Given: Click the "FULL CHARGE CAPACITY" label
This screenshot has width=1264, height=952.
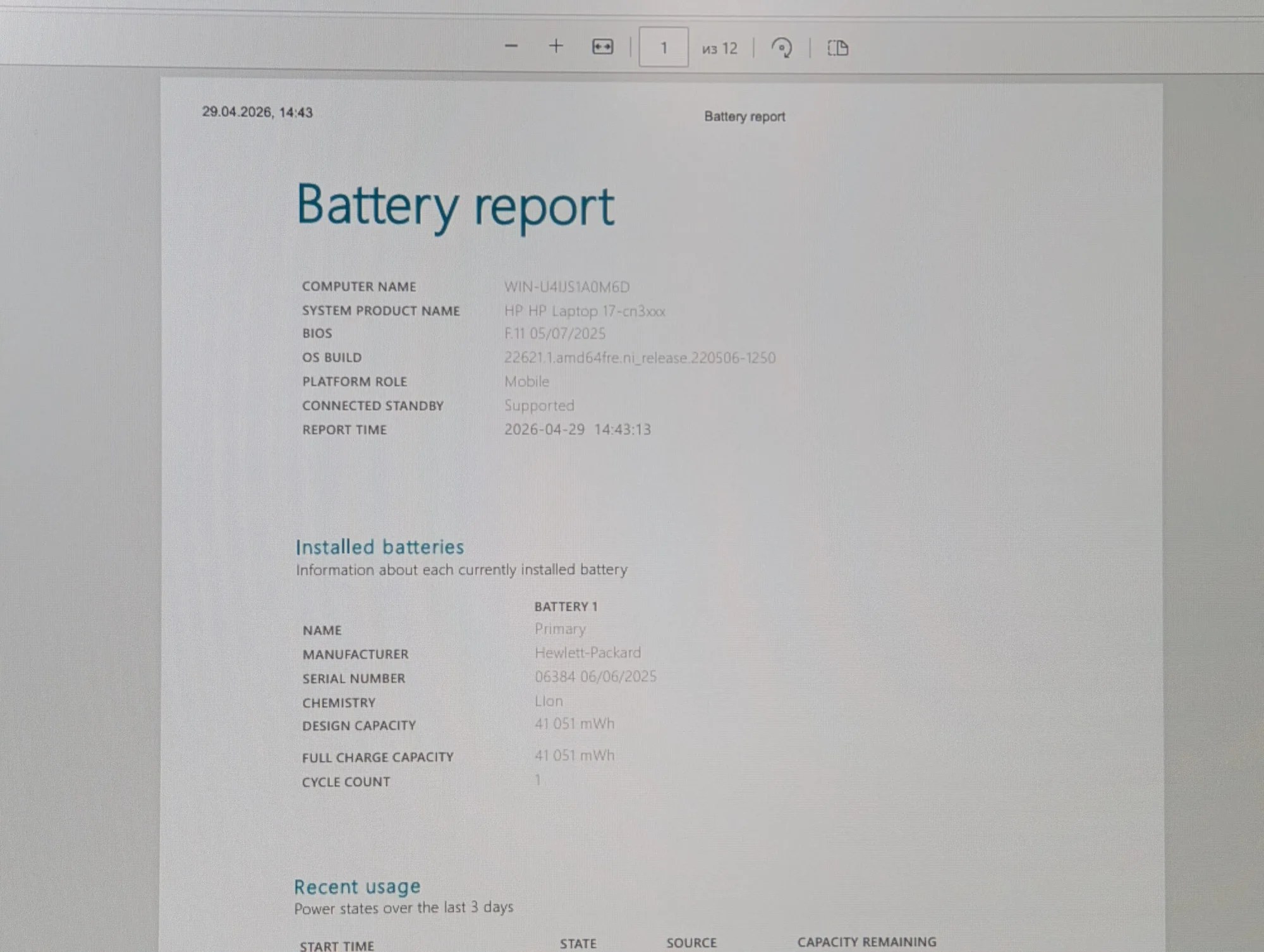Looking at the screenshot, I should (x=378, y=757).
